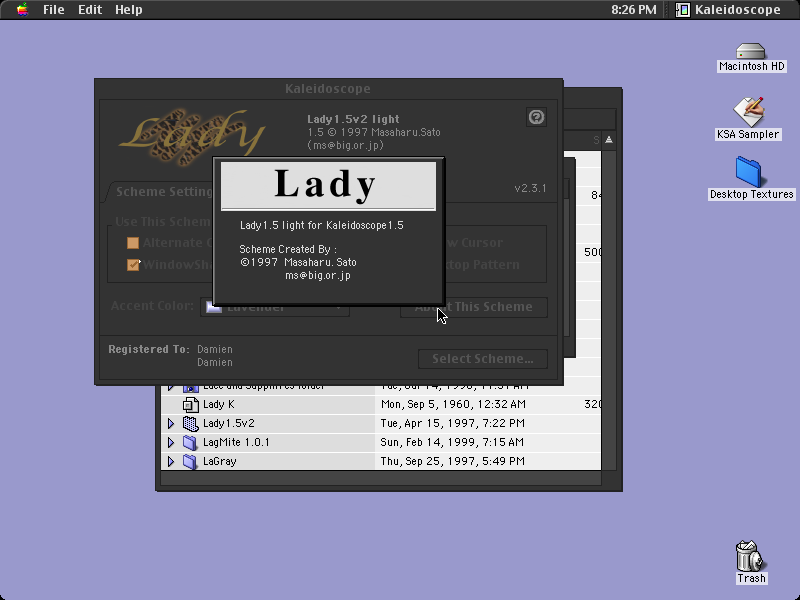
Task: Select the LaGray folder icon
Action: pos(190,461)
